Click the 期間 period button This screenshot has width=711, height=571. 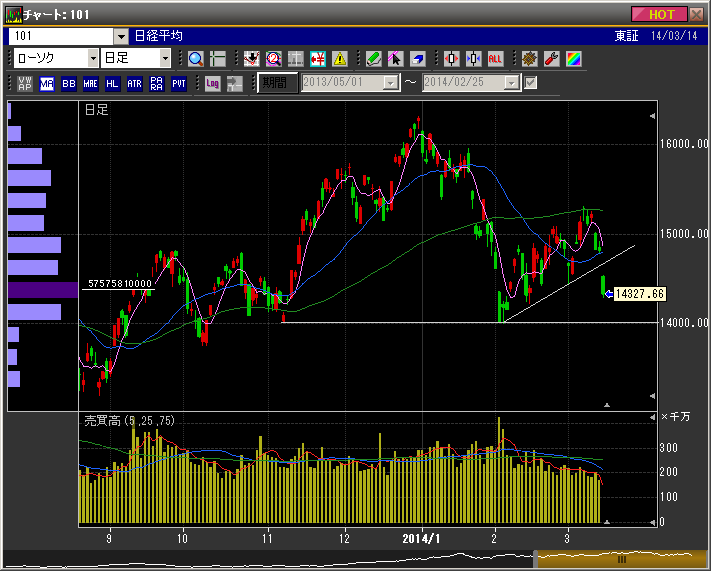coord(277,83)
